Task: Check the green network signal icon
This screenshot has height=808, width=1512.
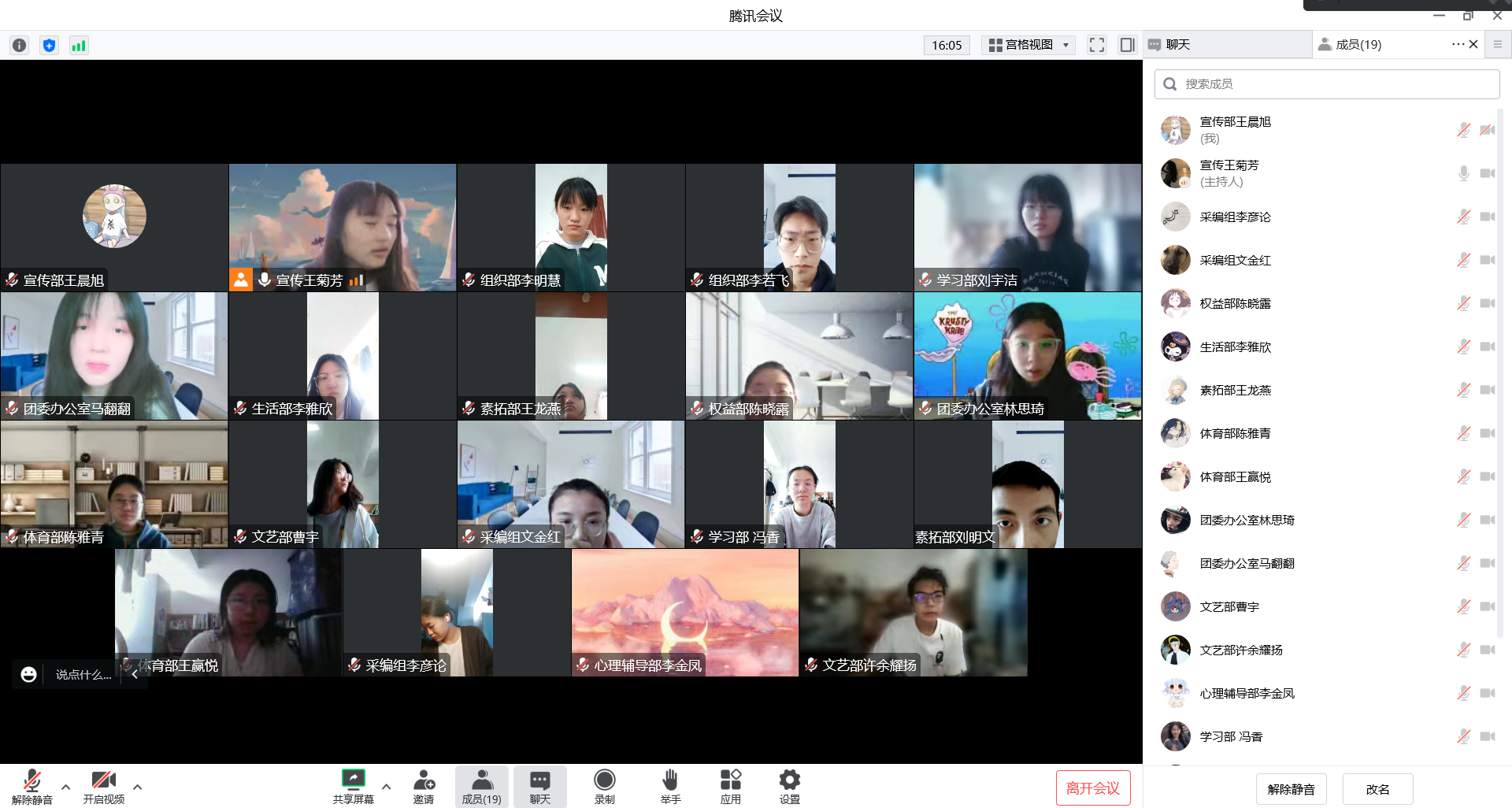Action: pyautogui.click(x=79, y=46)
